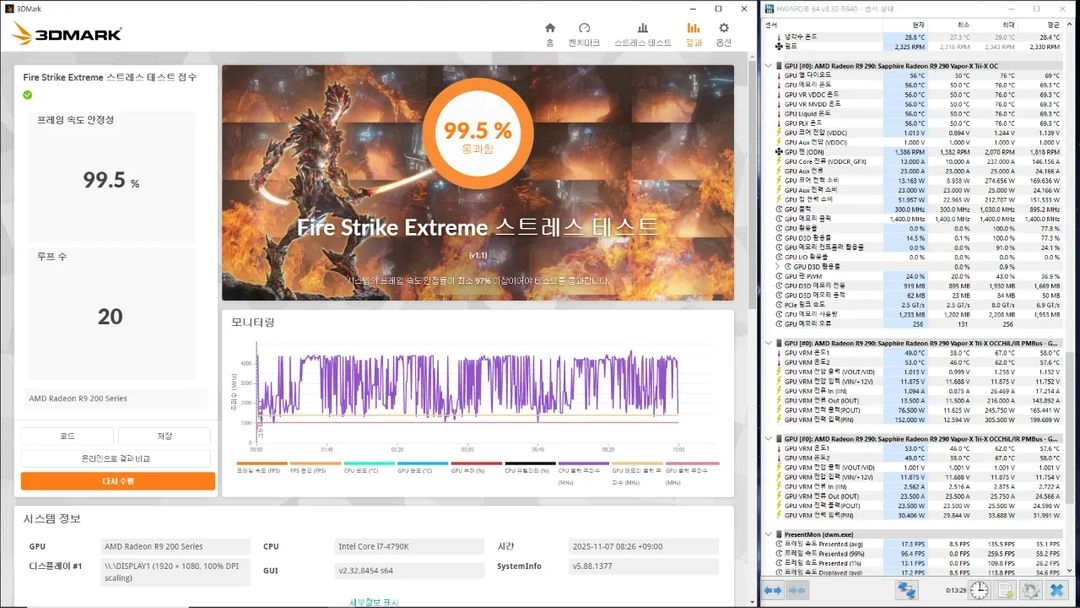Click the HWiNFO clock reset icon

point(979,590)
